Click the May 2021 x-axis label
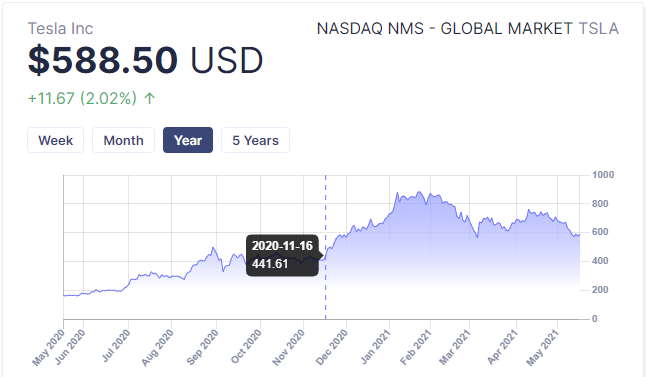 coord(543,347)
